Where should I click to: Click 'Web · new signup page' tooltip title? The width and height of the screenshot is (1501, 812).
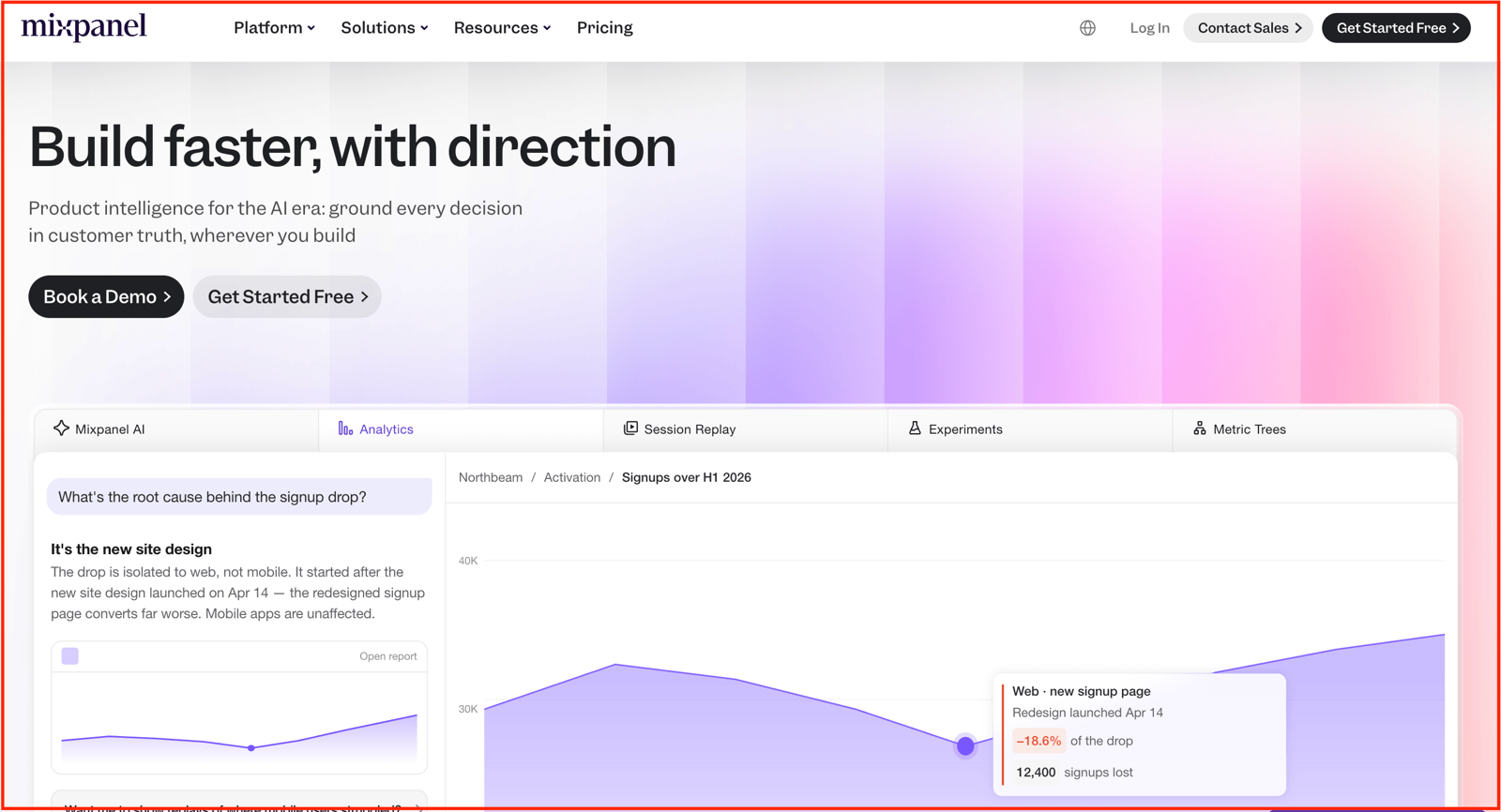[1082, 691]
